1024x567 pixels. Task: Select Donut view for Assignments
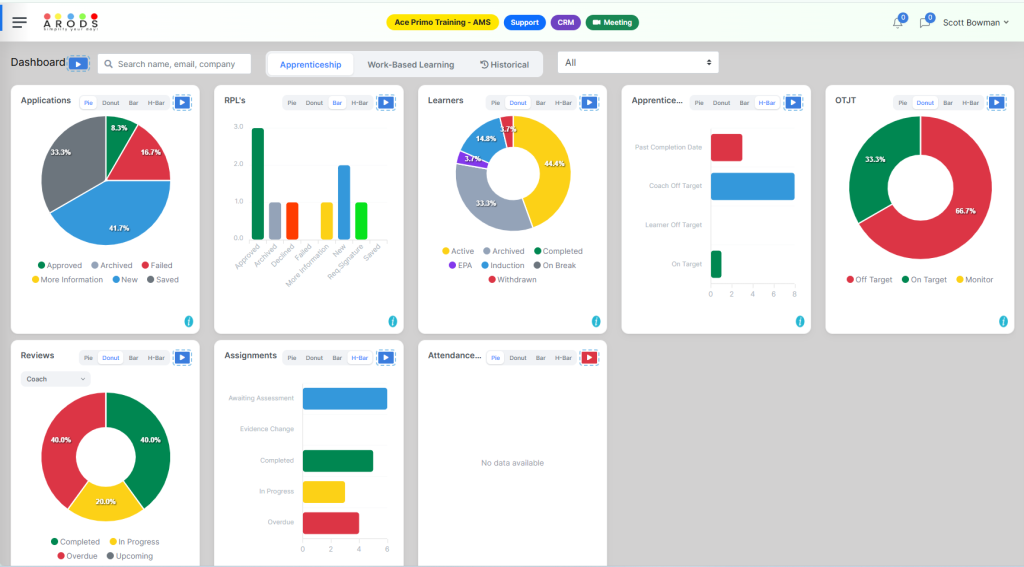click(x=314, y=358)
